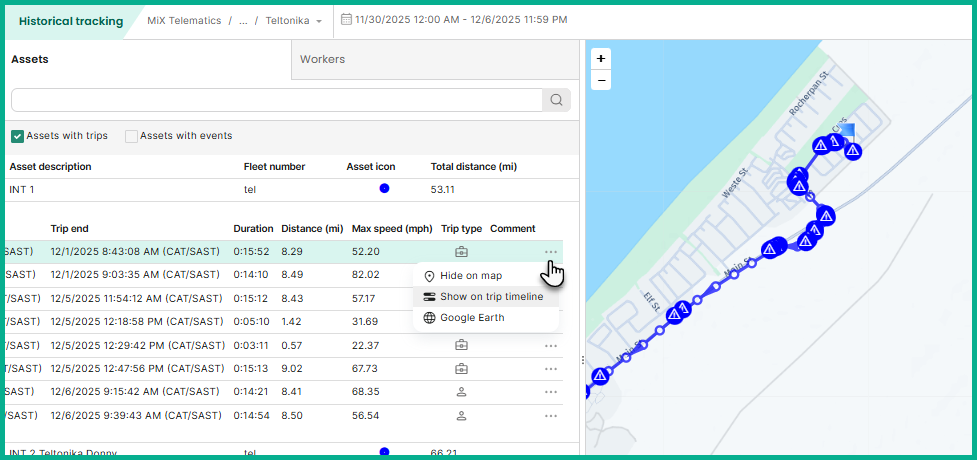Expand collapsed breadcrumb ellipsis

tap(242, 21)
